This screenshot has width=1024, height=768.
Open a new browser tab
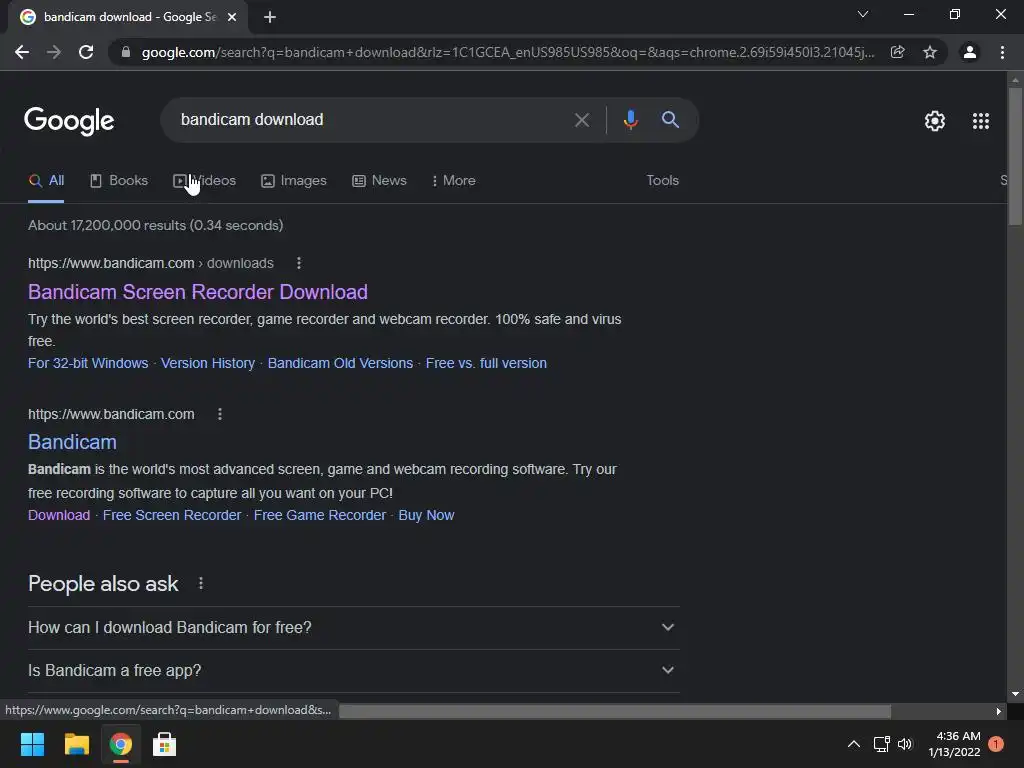tap(270, 17)
